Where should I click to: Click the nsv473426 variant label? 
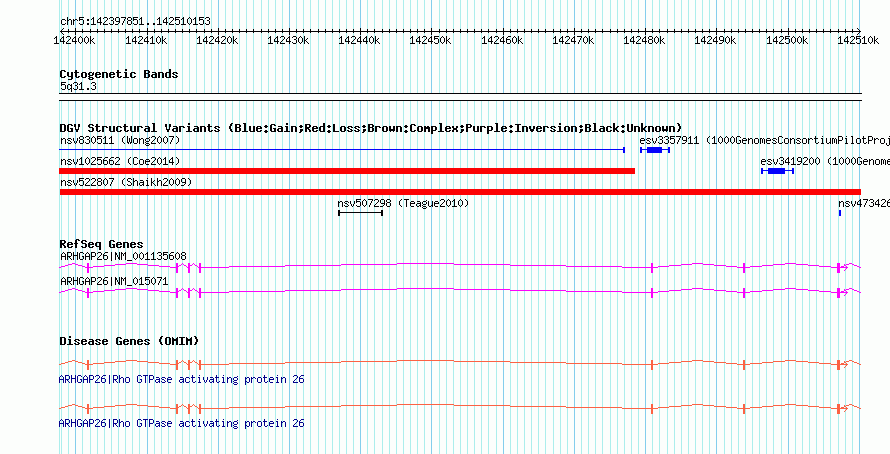tap(864, 203)
